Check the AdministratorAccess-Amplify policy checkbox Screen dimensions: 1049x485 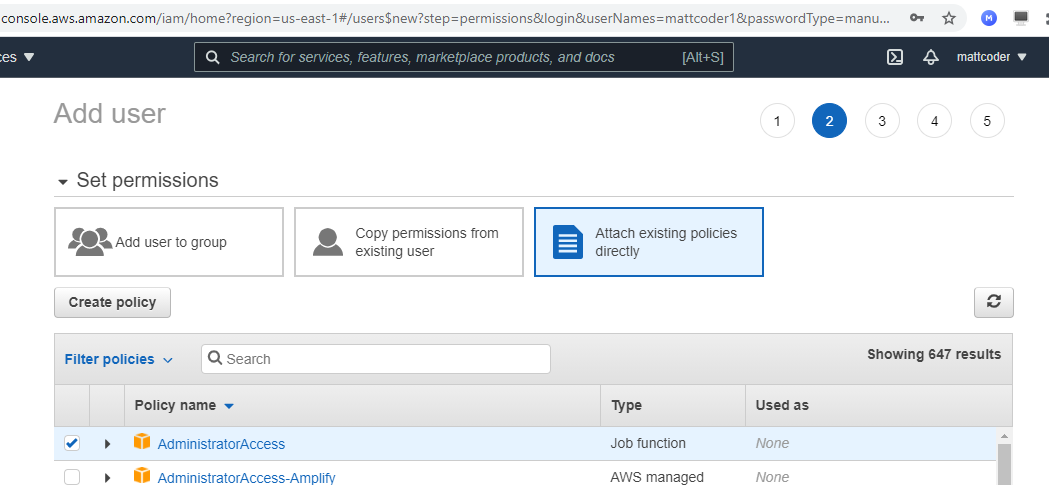[x=72, y=477]
